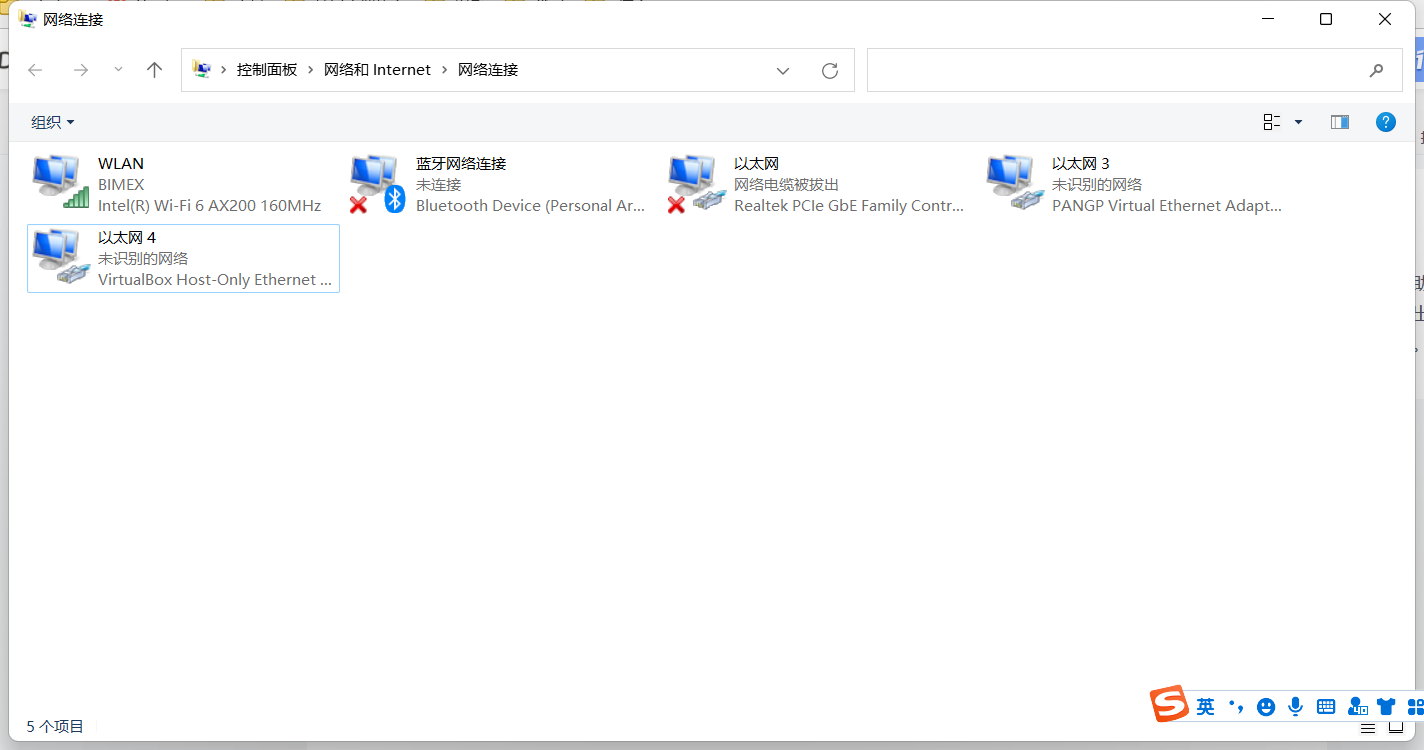Viewport: 1424px width, 750px height.
Task: Select the Bluetooth network connection icon
Action: pyautogui.click(x=378, y=184)
